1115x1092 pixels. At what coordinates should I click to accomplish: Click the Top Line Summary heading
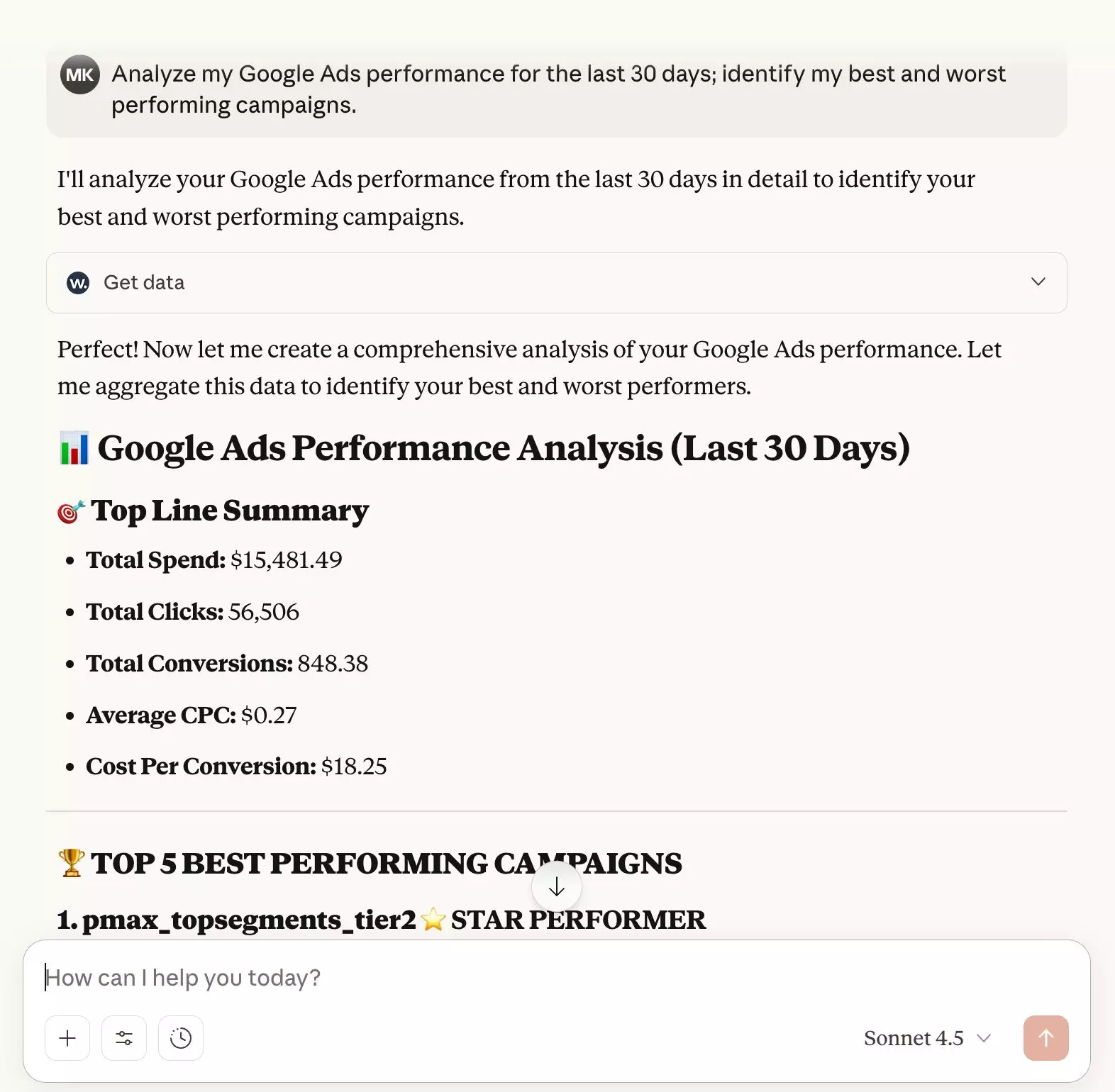[230, 511]
